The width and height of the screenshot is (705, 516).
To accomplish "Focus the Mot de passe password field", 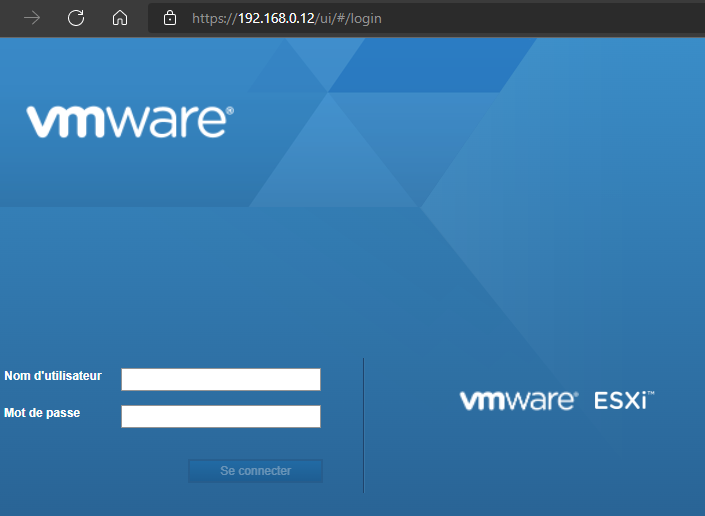I will point(220,416).
